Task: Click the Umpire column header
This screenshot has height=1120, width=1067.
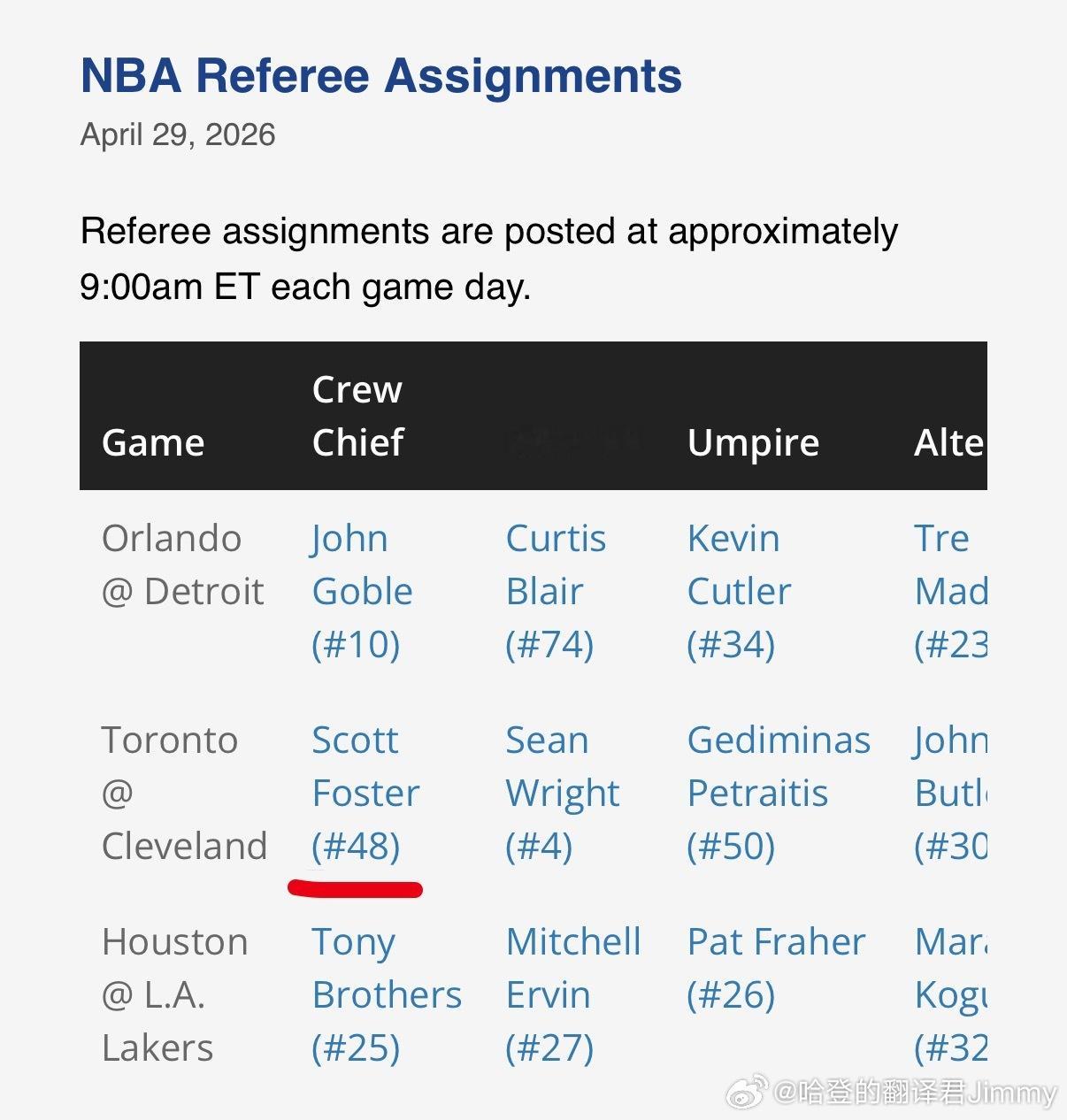Action: point(753,442)
